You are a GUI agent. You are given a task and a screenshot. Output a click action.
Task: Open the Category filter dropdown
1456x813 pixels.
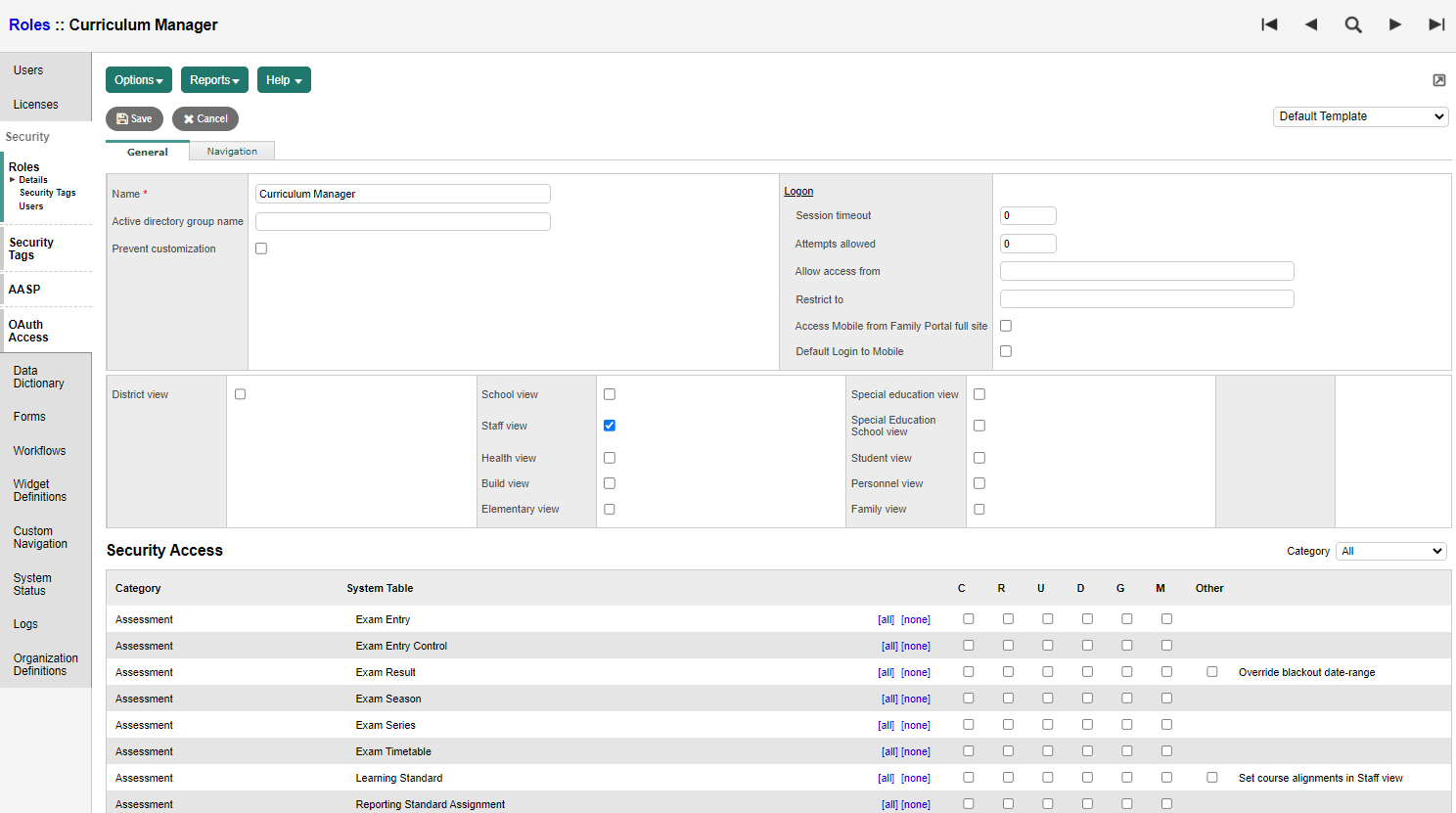click(x=1390, y=551)
